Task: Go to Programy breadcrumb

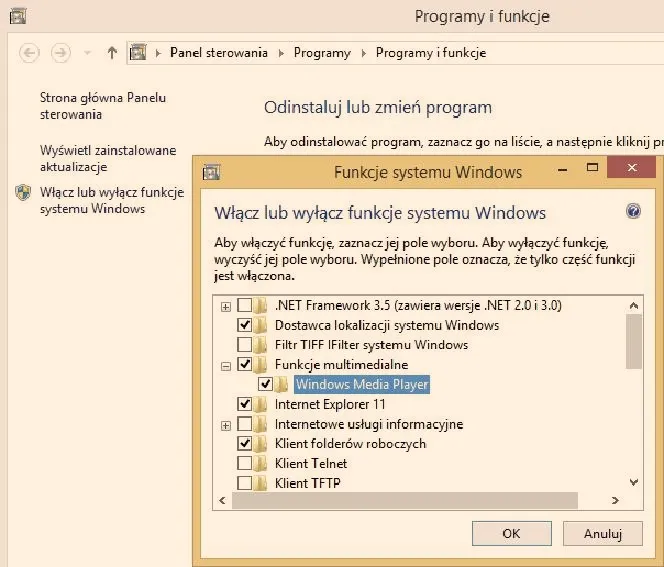Action: [x=322, y=53]
